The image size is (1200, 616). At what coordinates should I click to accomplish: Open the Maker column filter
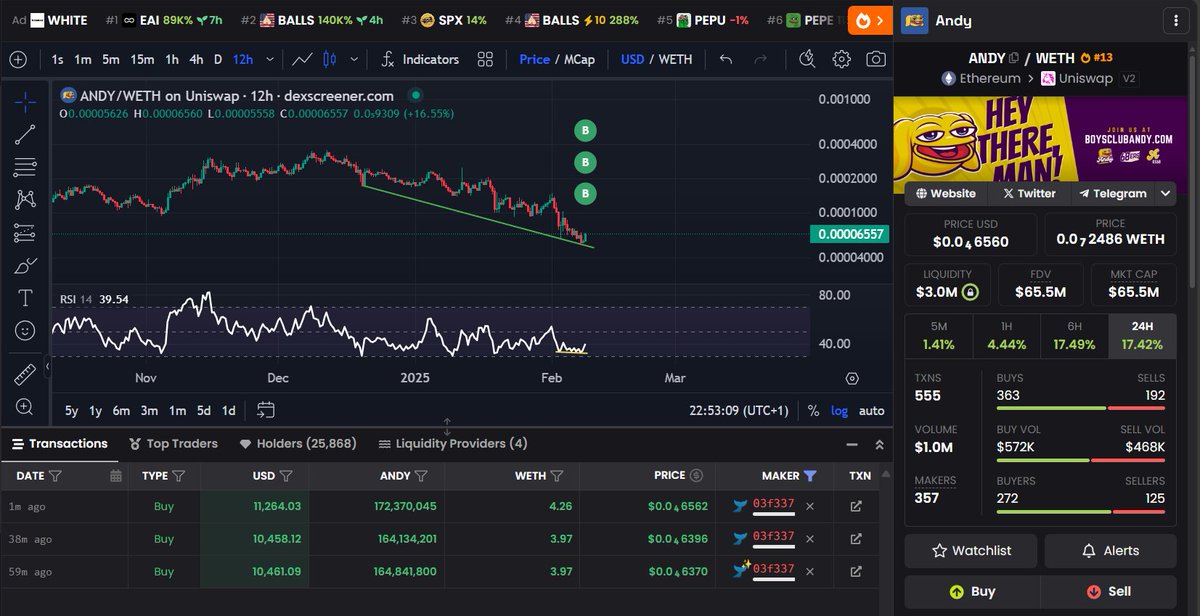pos(811,475)
